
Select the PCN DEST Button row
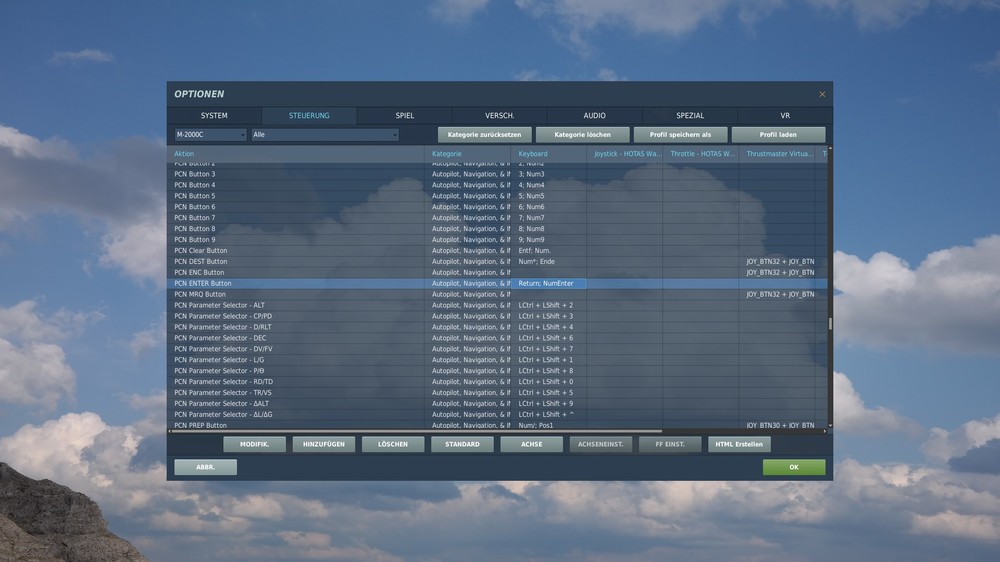pyautogui.click(x=497, y=262)
